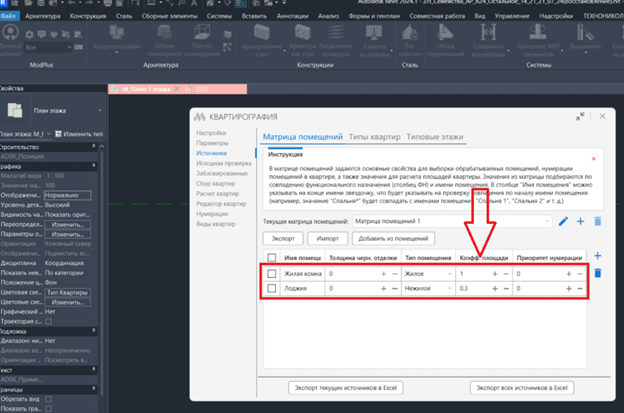Viewport: 624px width, 413px height.
Task: Click Тип Квартиры color scheme button
Action: click(67, 292)
